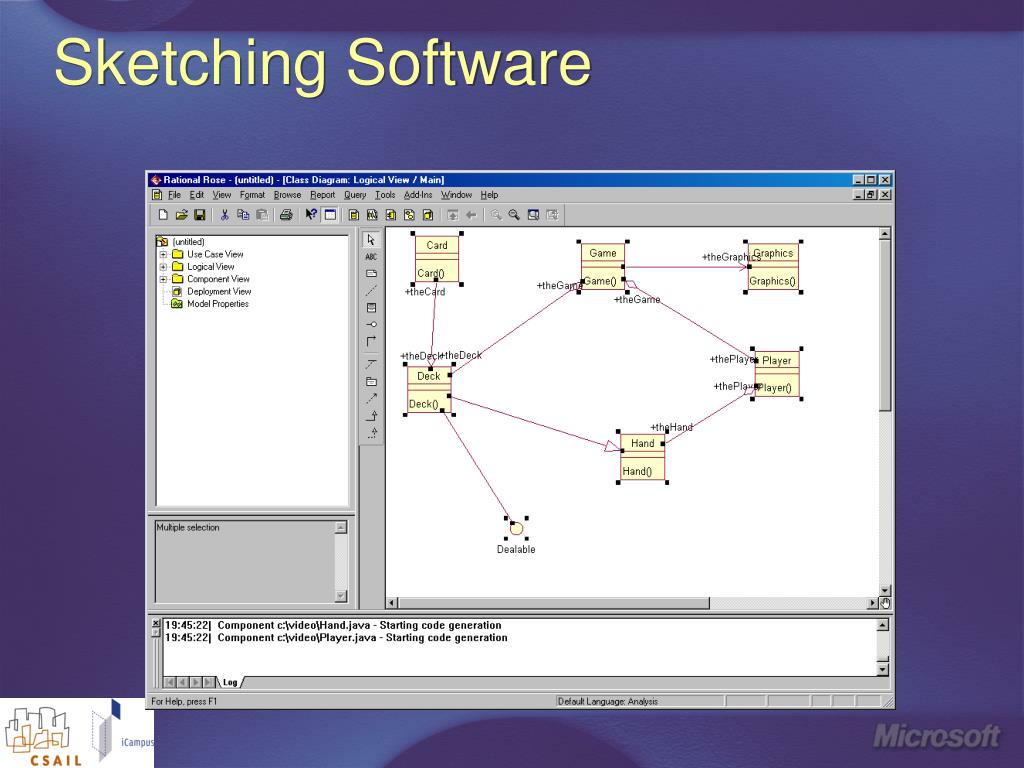Click the Undo Fit In Window icon

click(552, 215)
